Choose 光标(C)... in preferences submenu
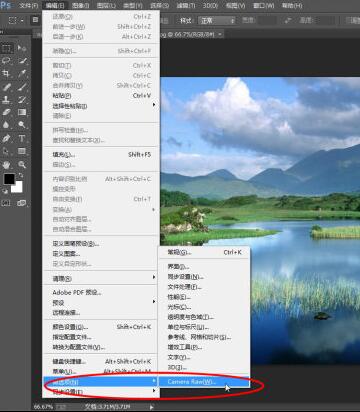 tap(204, 307)
